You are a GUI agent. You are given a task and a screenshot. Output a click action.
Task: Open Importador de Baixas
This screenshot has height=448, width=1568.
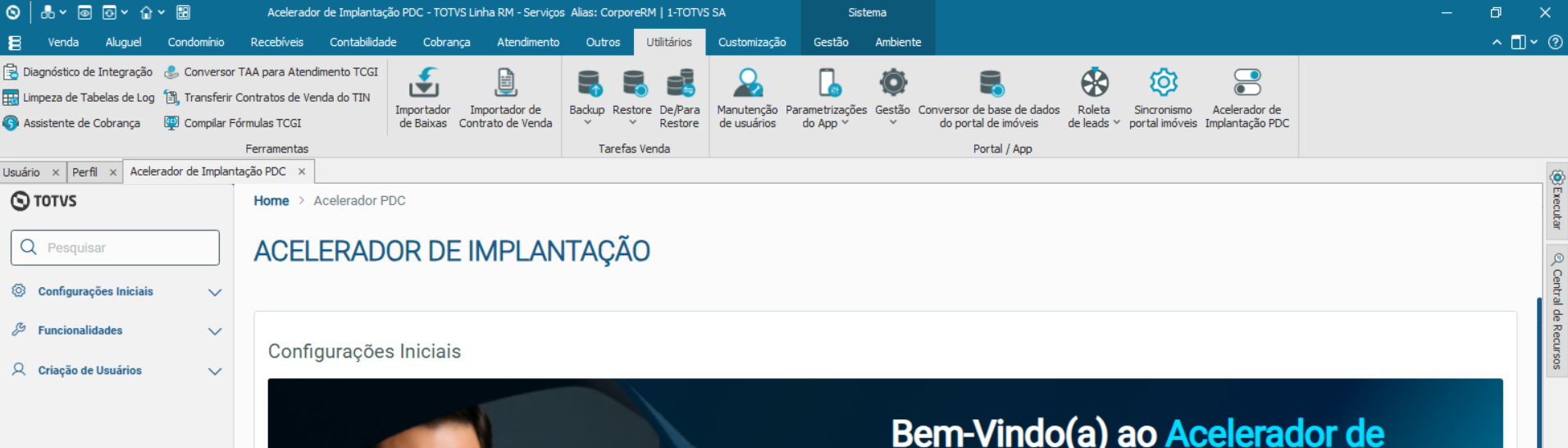pos(423,98)
